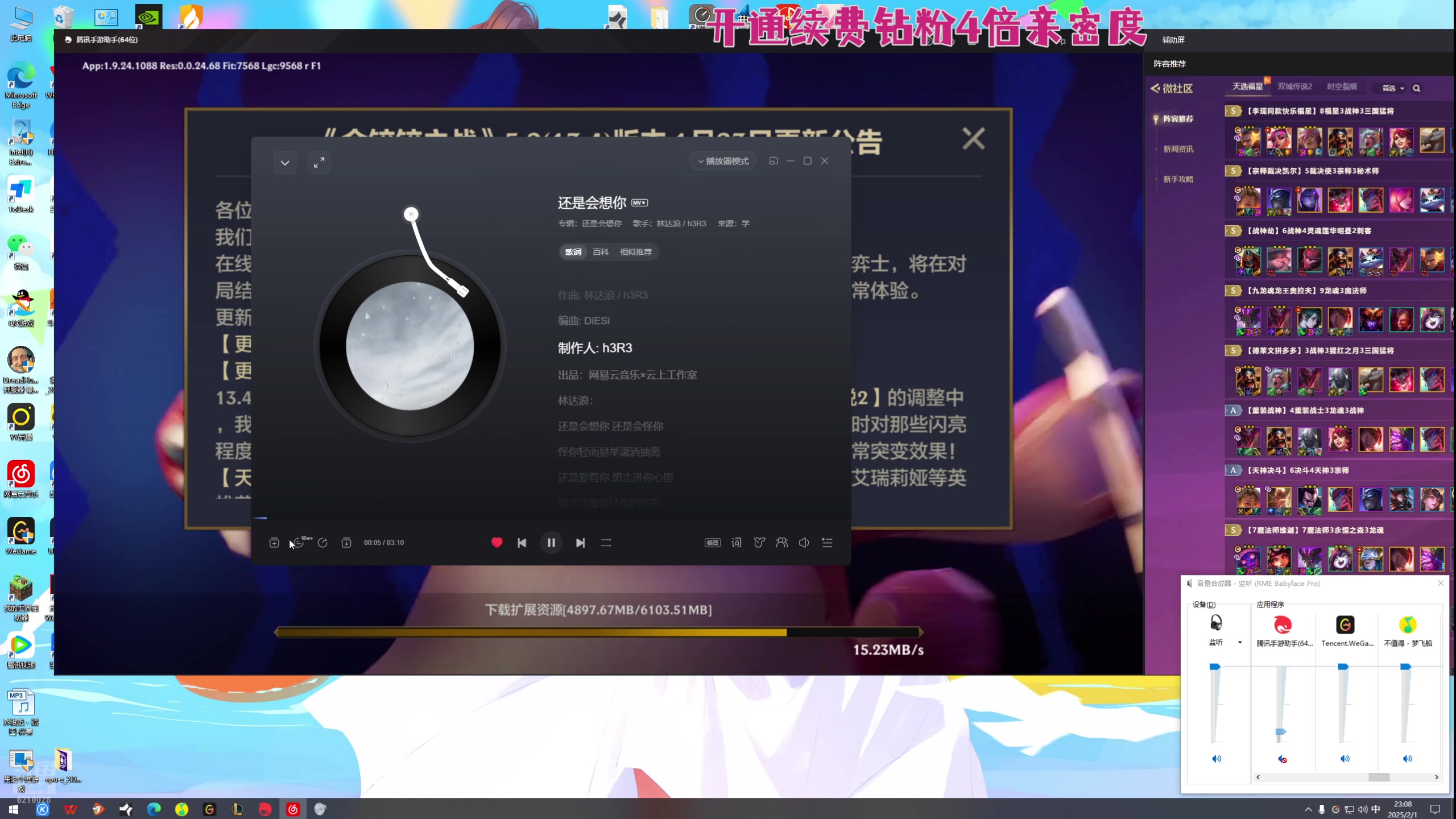Screen dimensions: 1456x819
Task: Close the update announcement dialog
Action: point(973,138)
